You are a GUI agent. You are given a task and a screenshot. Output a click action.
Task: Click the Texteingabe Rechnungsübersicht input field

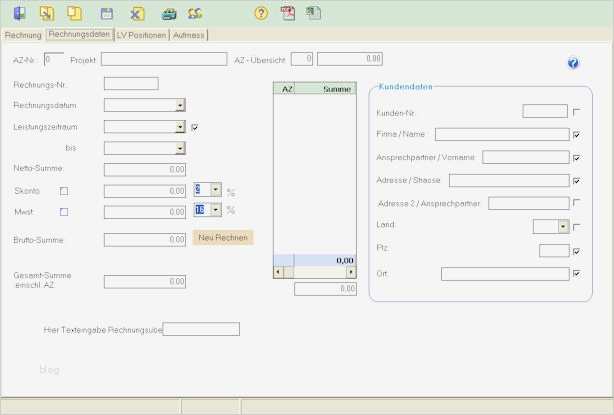[x=201, y=329]
